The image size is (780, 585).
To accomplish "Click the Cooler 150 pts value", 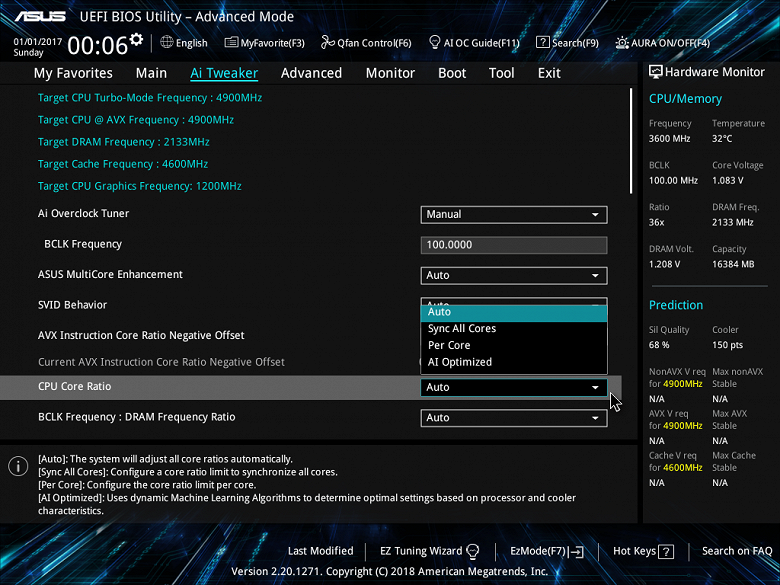I will tap(727, 345).
